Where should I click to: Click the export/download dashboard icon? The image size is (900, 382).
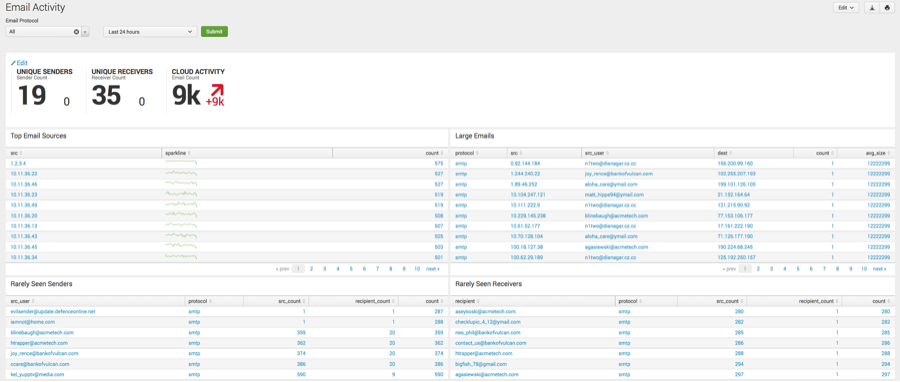coord(872,8)
